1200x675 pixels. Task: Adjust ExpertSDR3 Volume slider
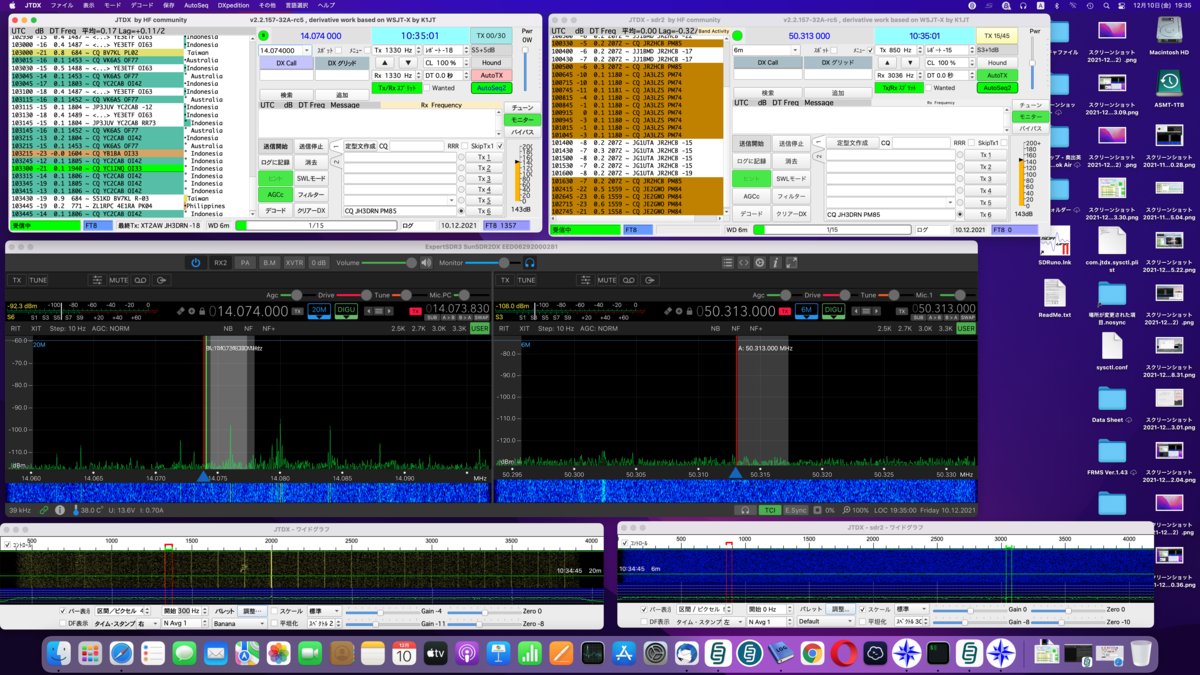click(x=388, y=263)
